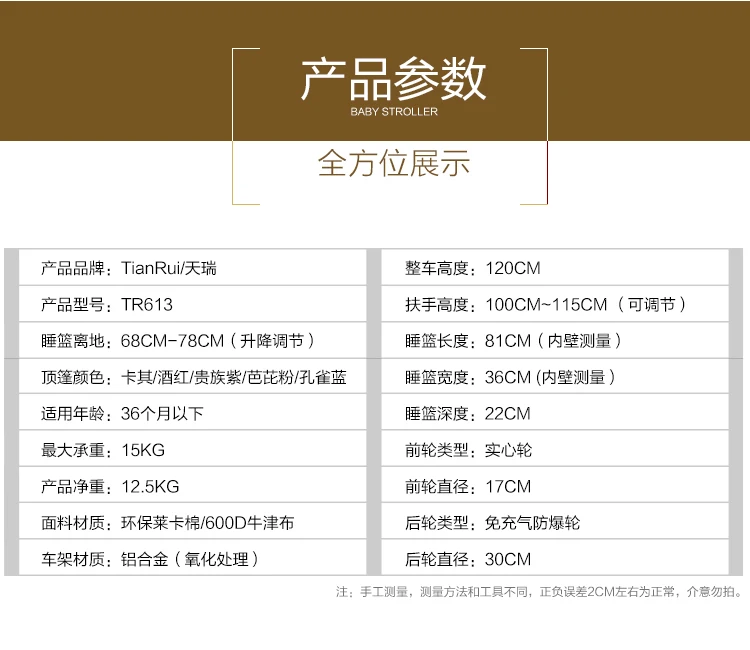Click the 产品参数 heading
The height and width of the screenshot is (650, 750).
[393, 79]
